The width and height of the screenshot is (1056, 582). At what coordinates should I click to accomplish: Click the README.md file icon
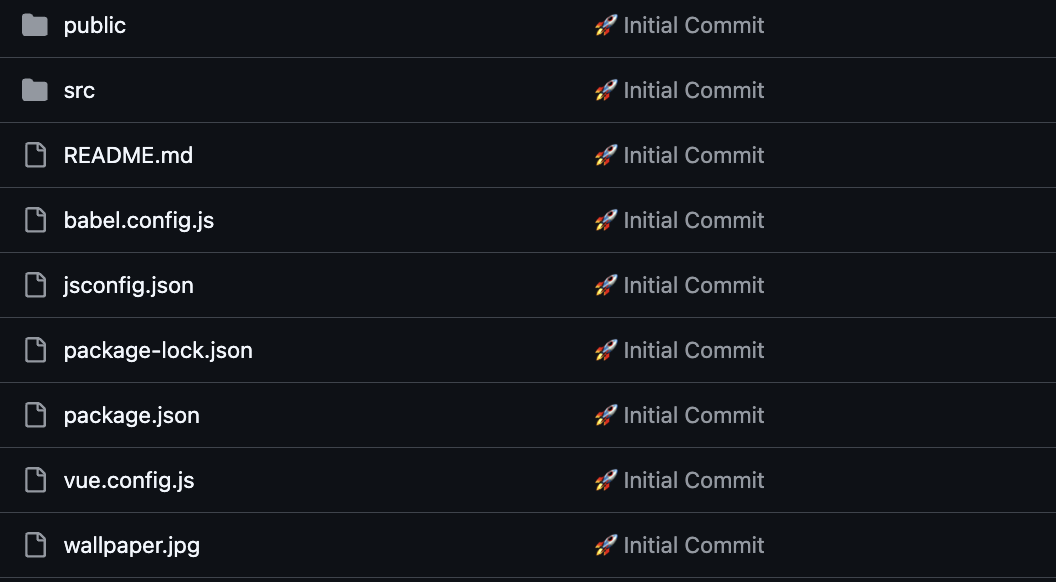click(35, 155)
